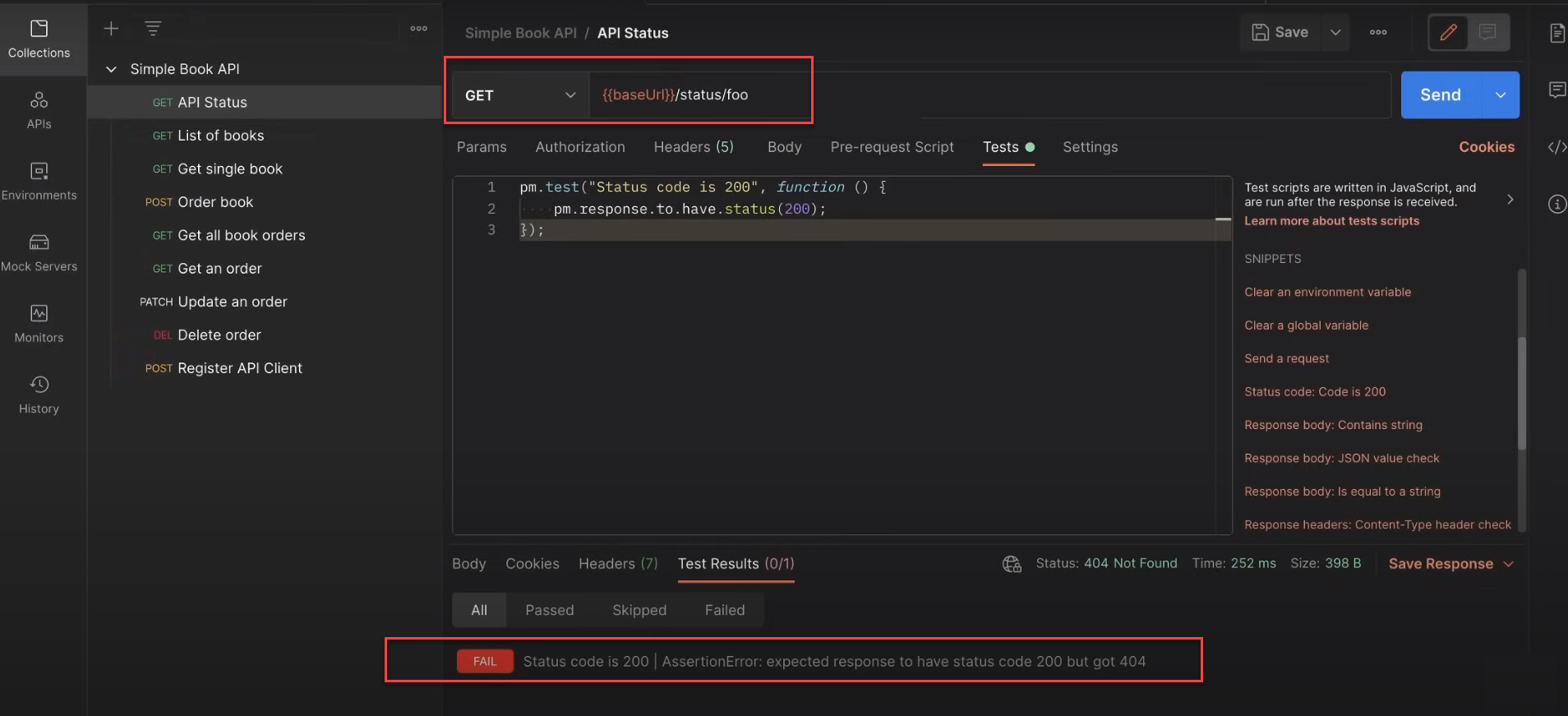Switch to the Params tab
1568x716 pixels.
tap(482, 147)
